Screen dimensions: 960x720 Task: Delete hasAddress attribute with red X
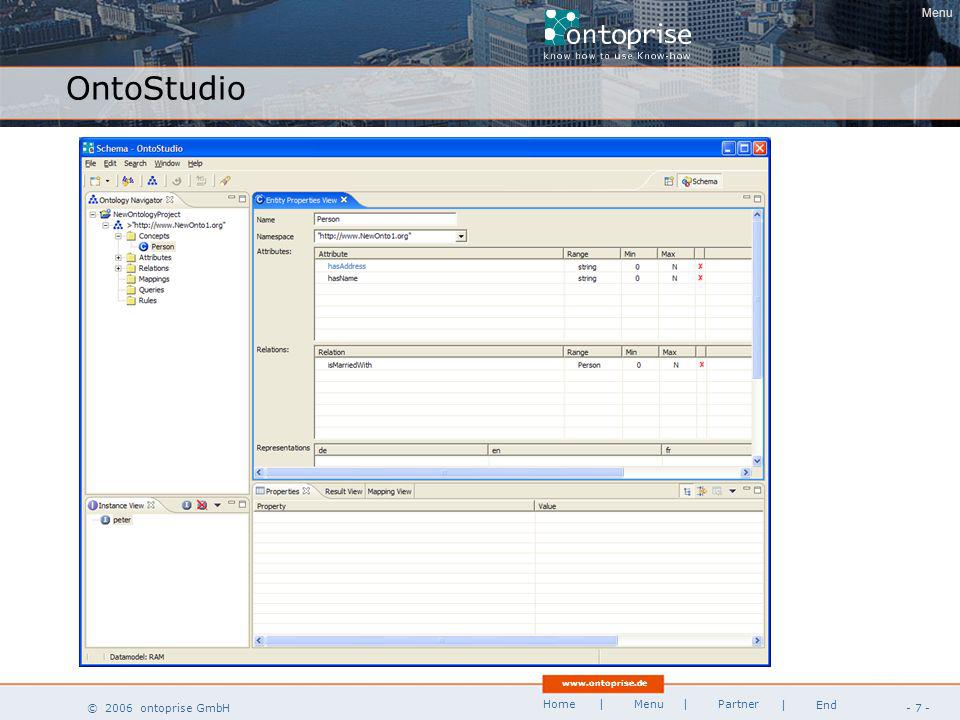pyautogui.click(x=700, y=266)
